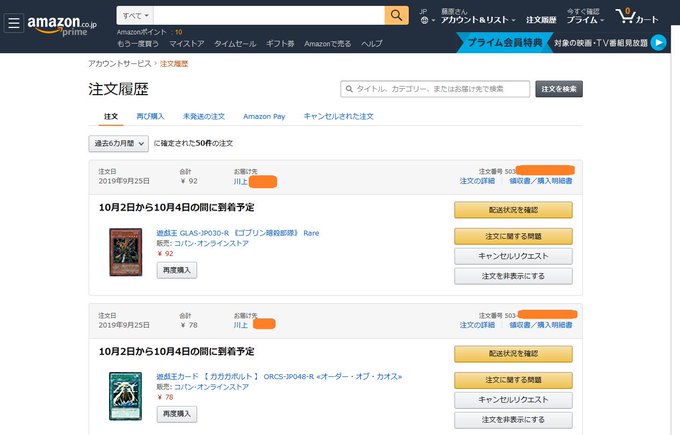Image resolution: width=680 pixels, height=435 pixels.
Task: Click the プライム会員特典 banner
Action: (x=505, y=43)
